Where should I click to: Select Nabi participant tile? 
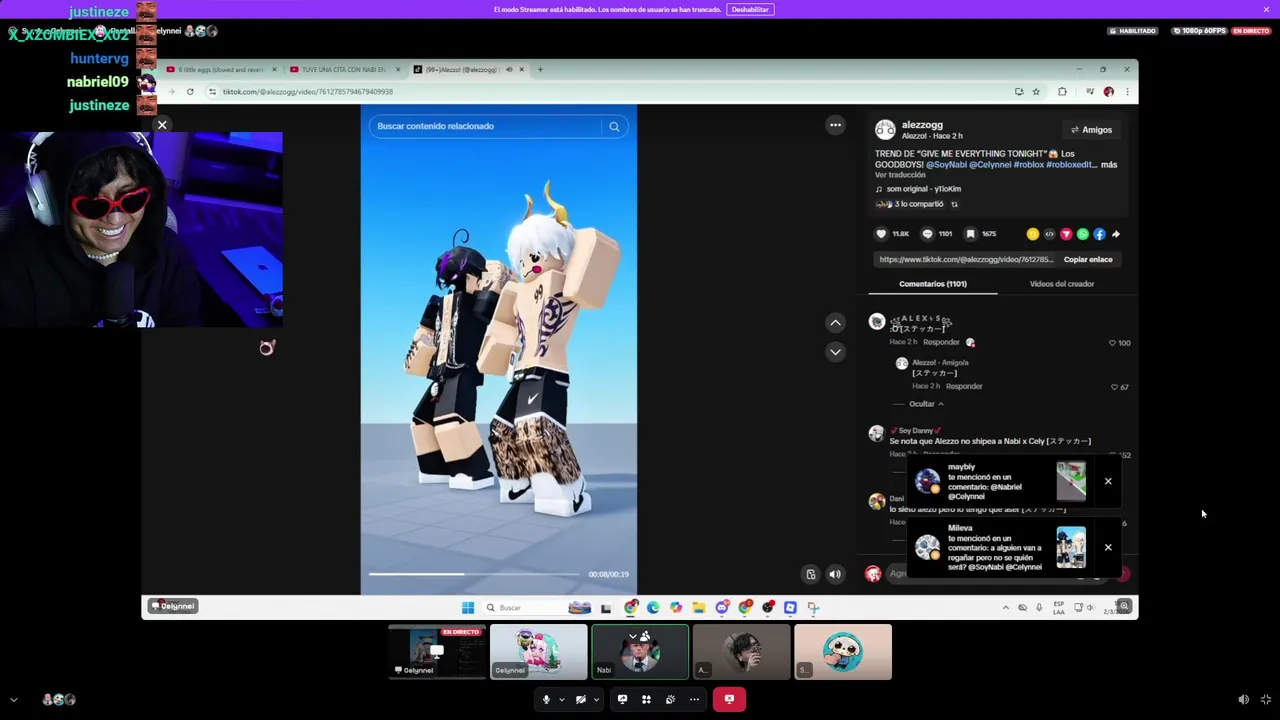coord(640,652)
